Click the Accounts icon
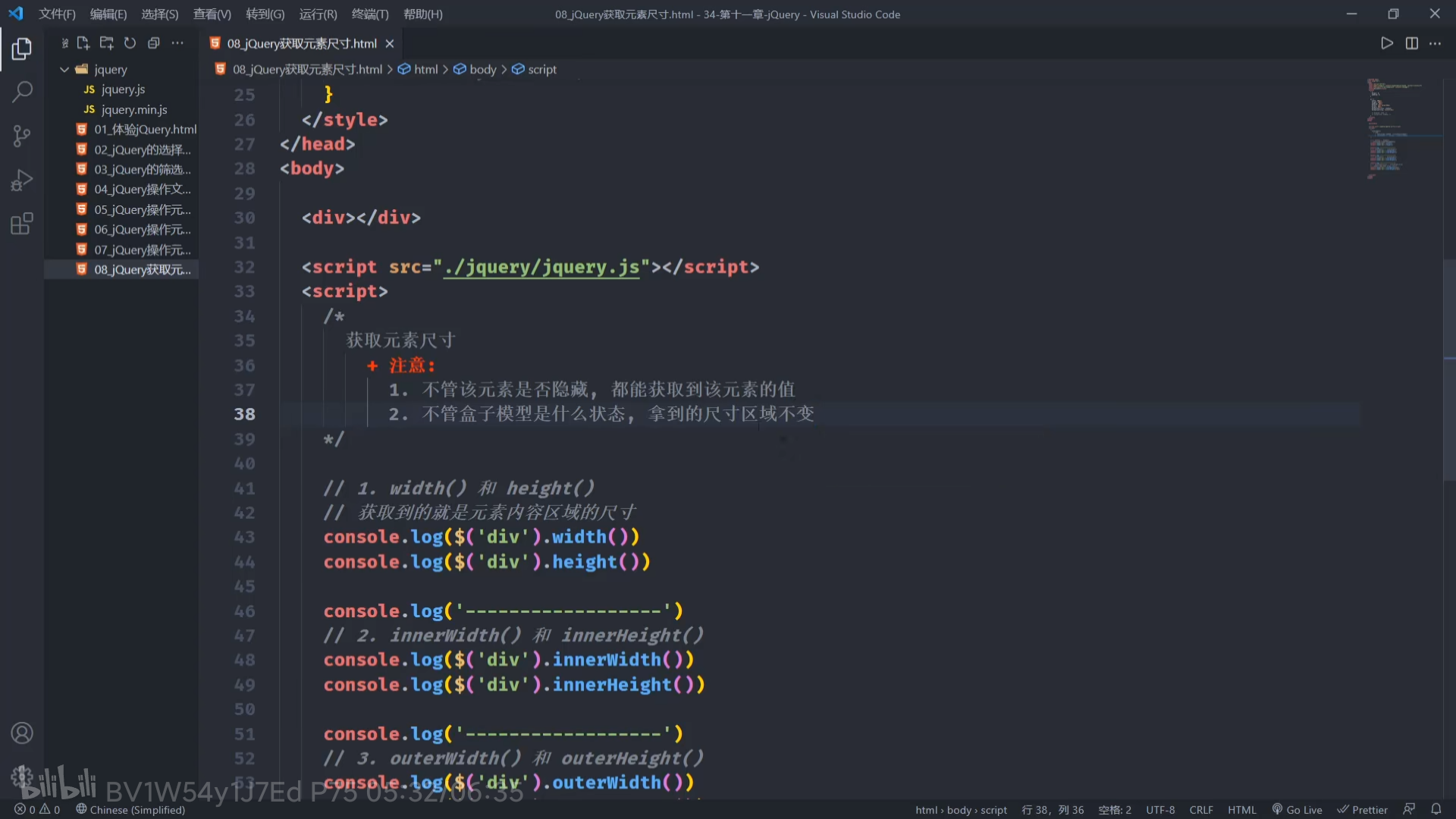 (x=22, y=733)
